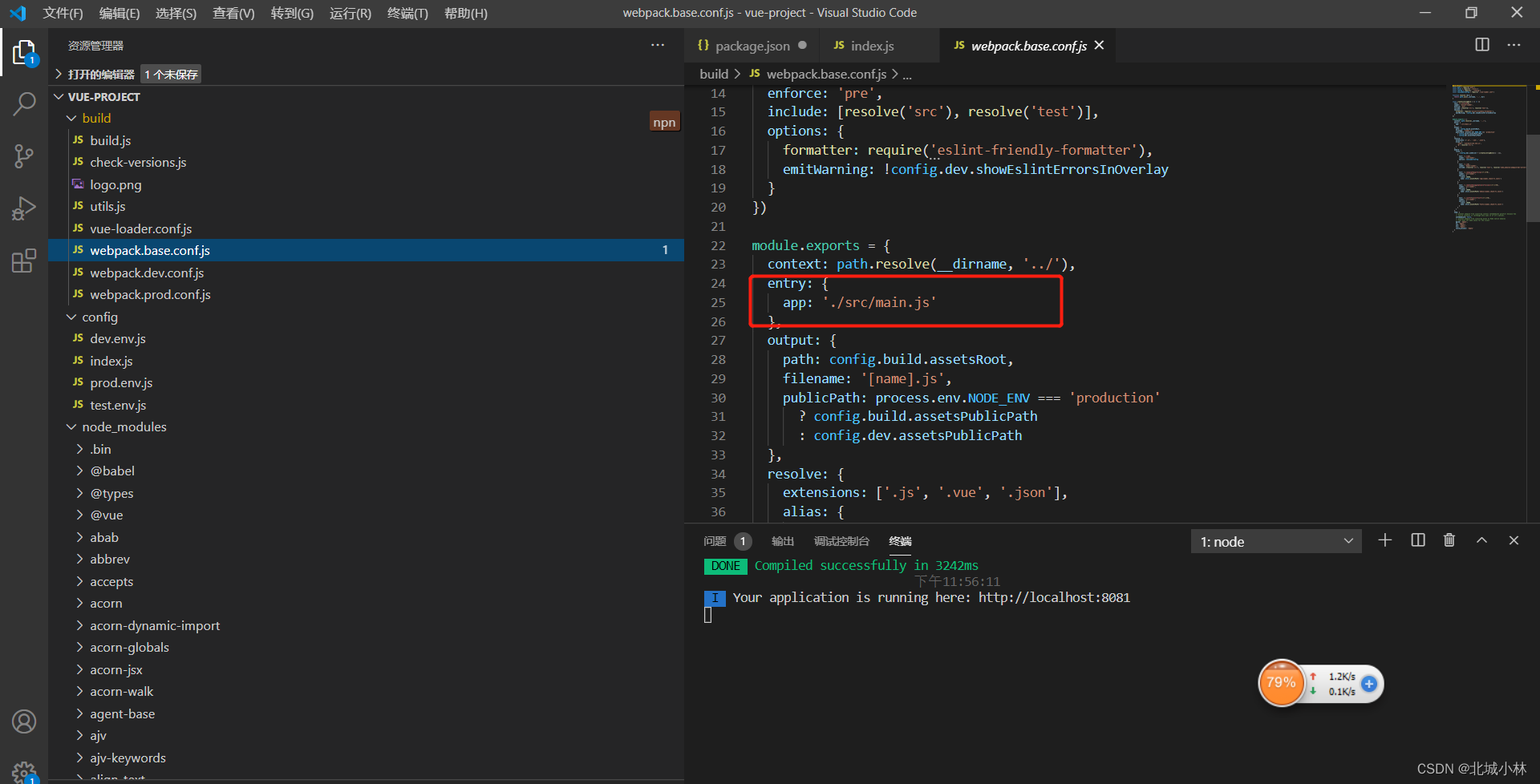Open the Explorer view in activity bar
The height and width of the screenshot is (784, 1540).
pyautogui.click(x=24, y=53)
